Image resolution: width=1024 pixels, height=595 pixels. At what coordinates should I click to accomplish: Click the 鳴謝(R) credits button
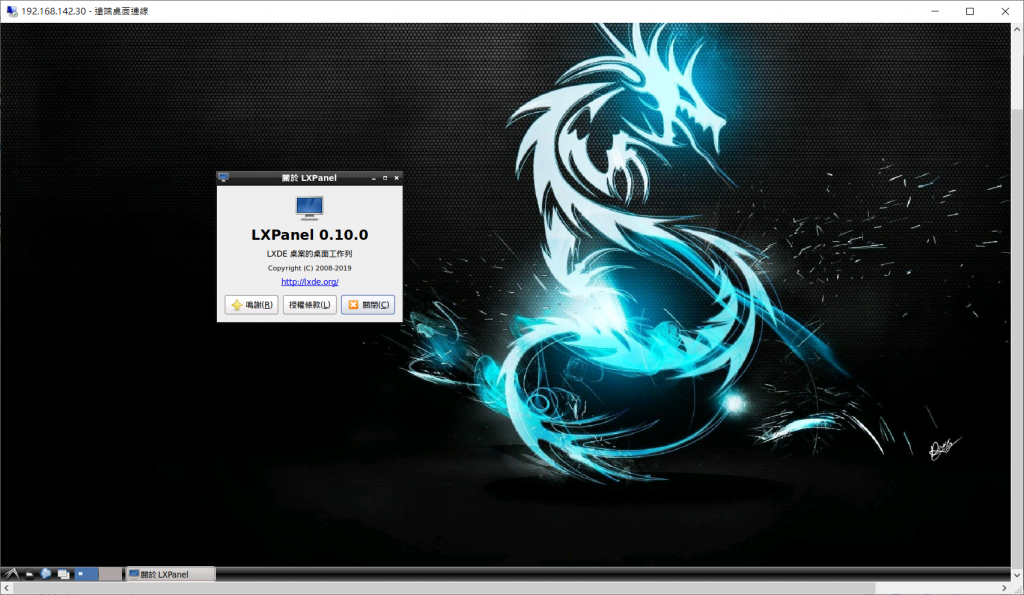coord(251,305)
